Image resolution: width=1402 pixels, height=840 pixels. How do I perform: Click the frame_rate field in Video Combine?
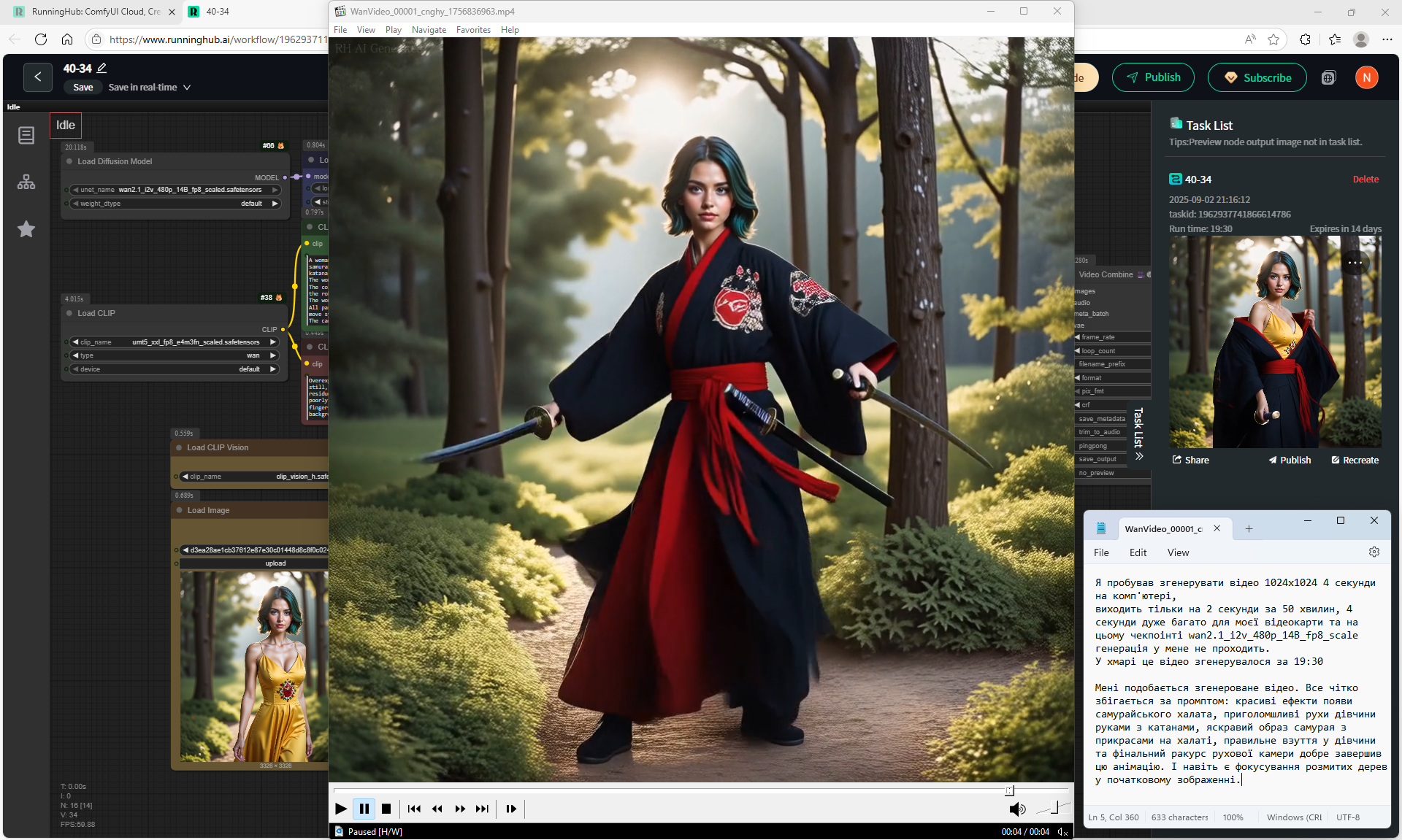(1112, 337)
